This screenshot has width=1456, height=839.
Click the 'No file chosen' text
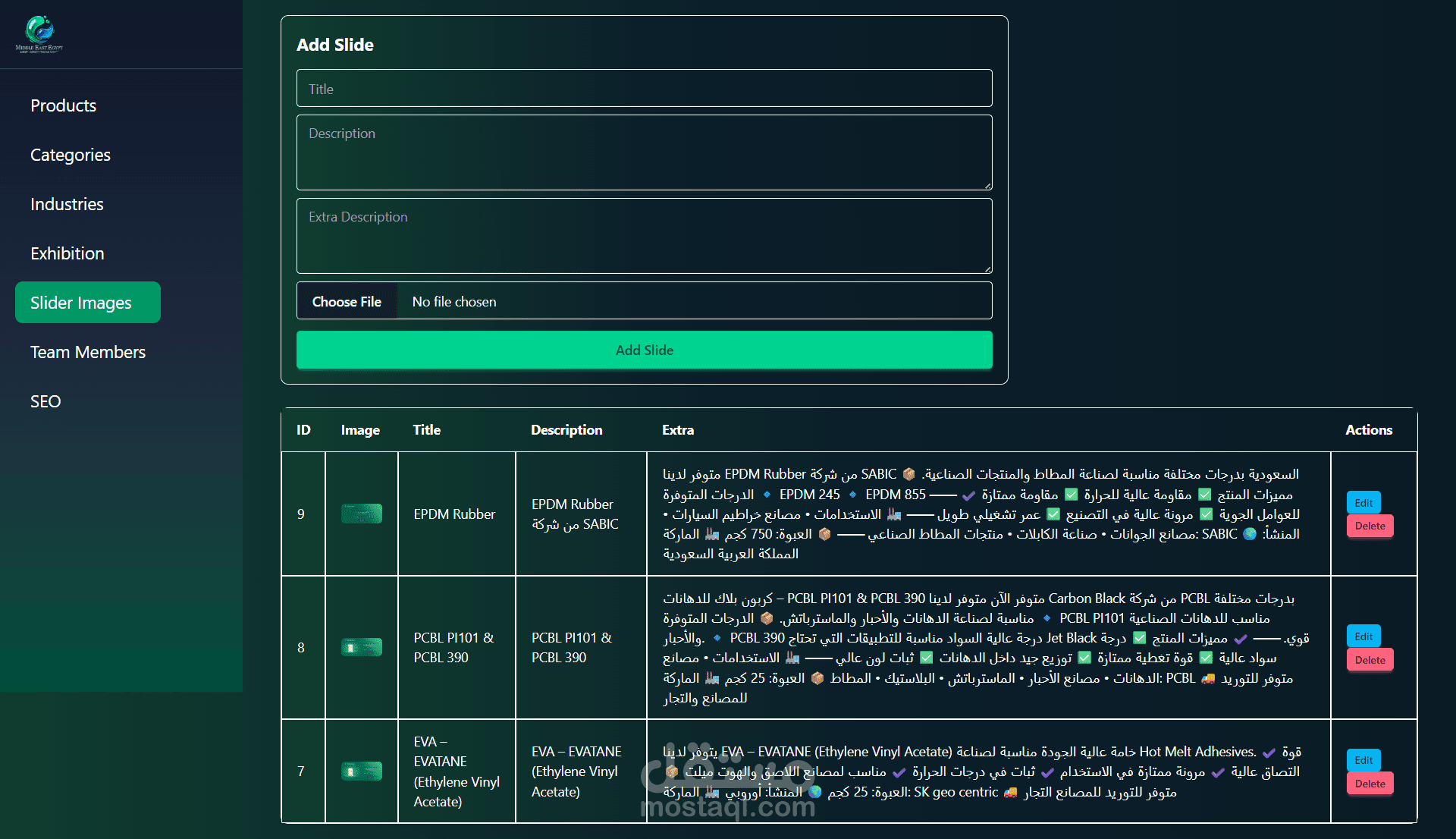[454, 302]
